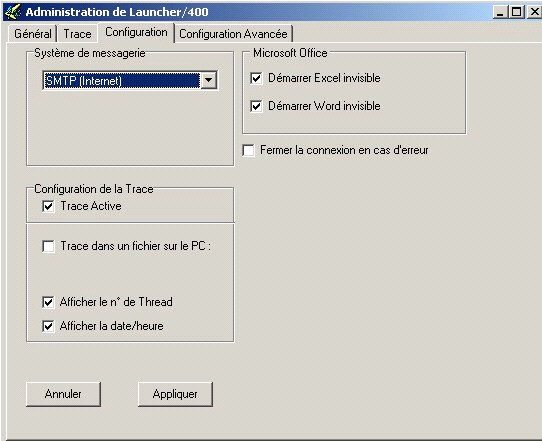Disable Afficher le n° de Thread
Image resolution: width=542 pixels, height=441 pixels.
point(48,302)
